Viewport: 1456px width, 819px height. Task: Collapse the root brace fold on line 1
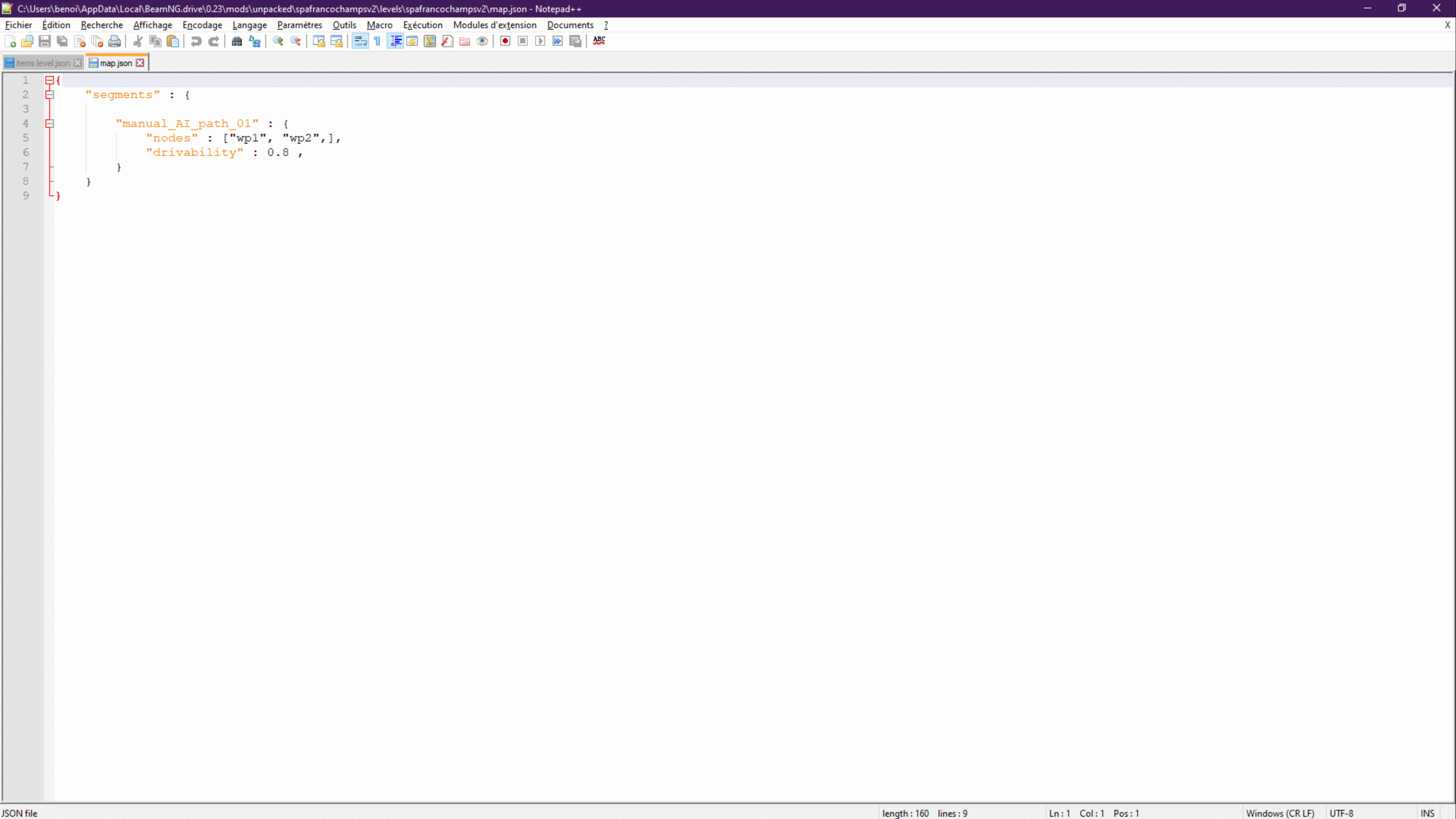pyautogui.click(x=50, y=80)
